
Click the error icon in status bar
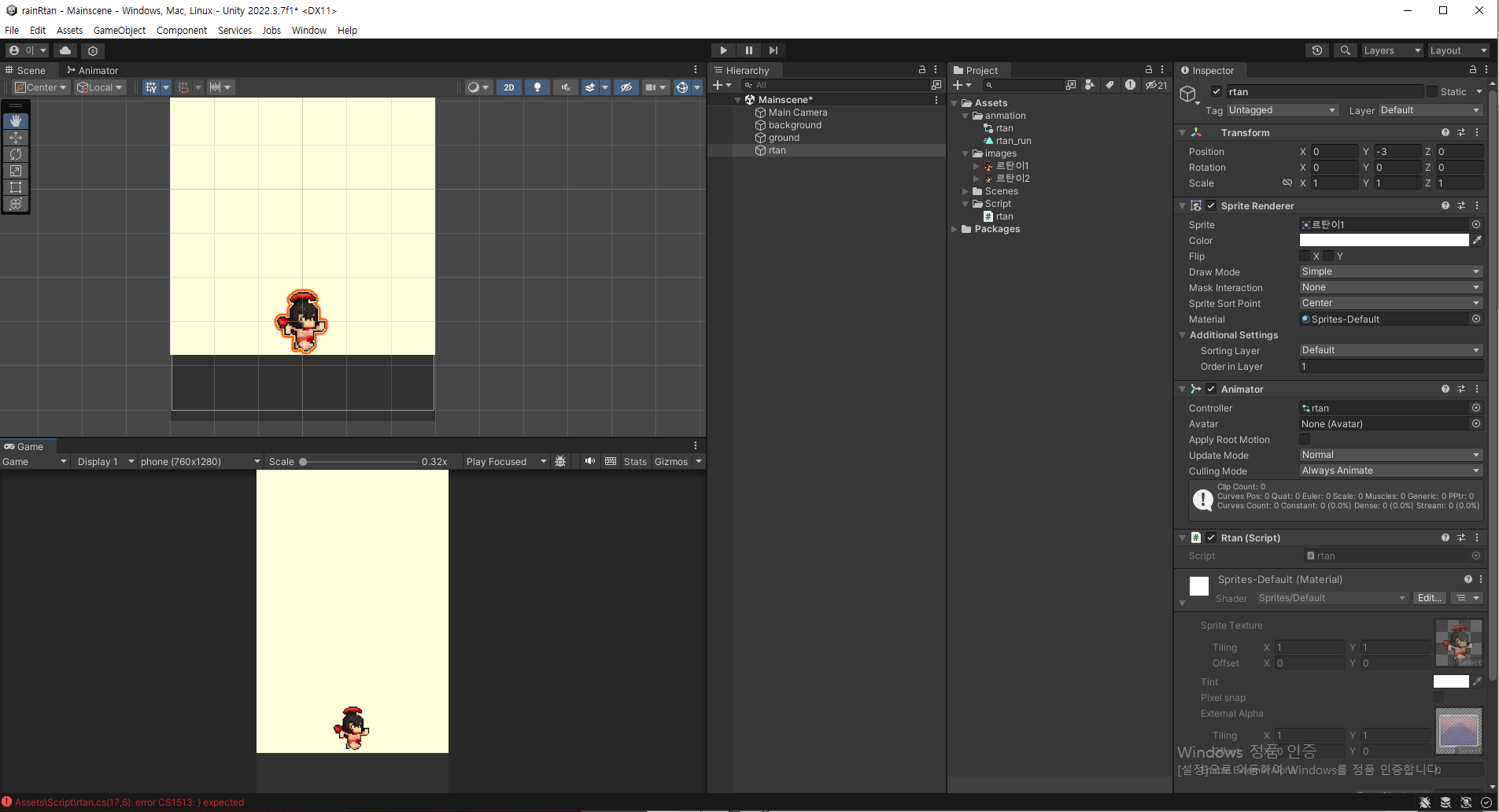point(7,803)
